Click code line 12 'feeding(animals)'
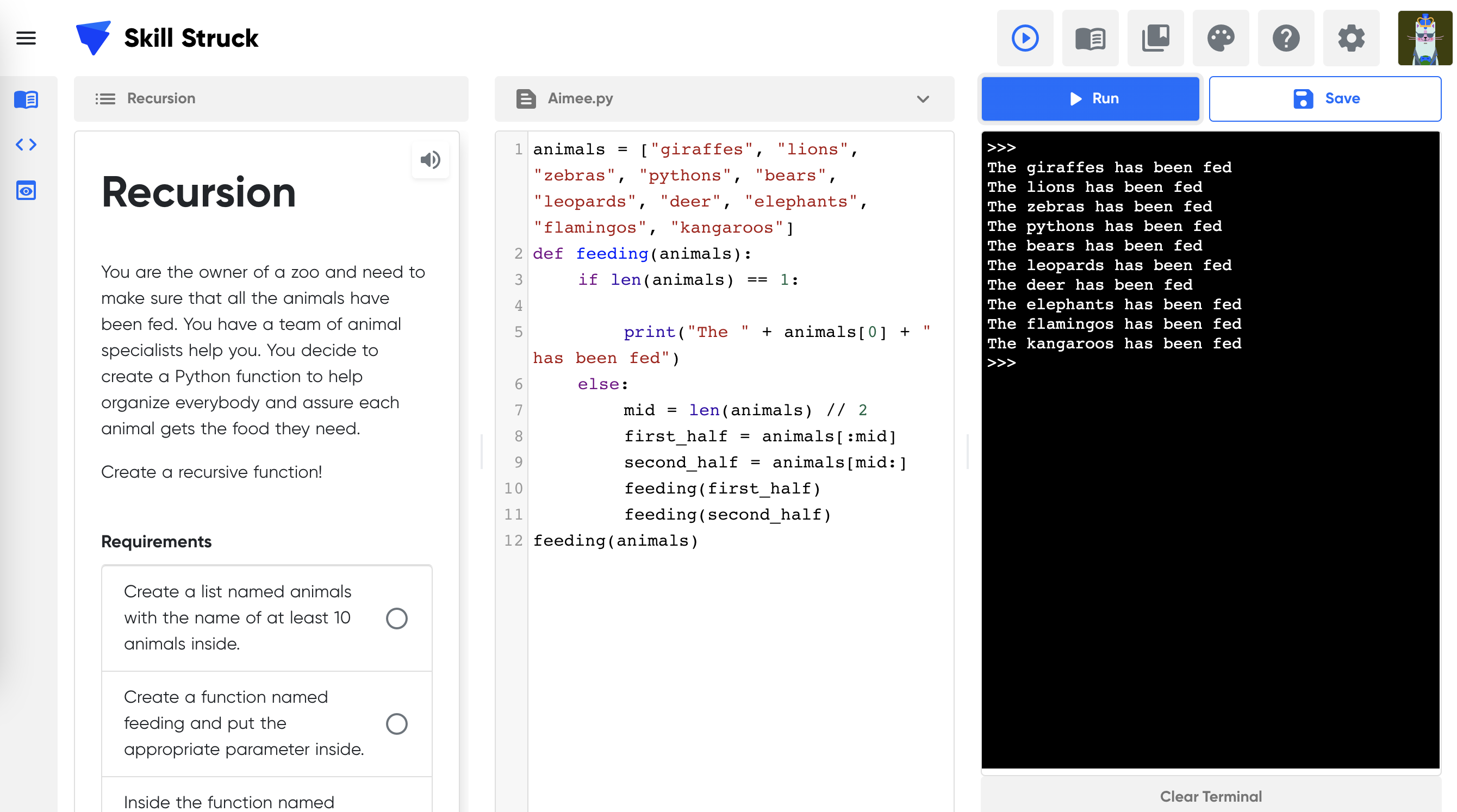 click(x=616, y=541)
